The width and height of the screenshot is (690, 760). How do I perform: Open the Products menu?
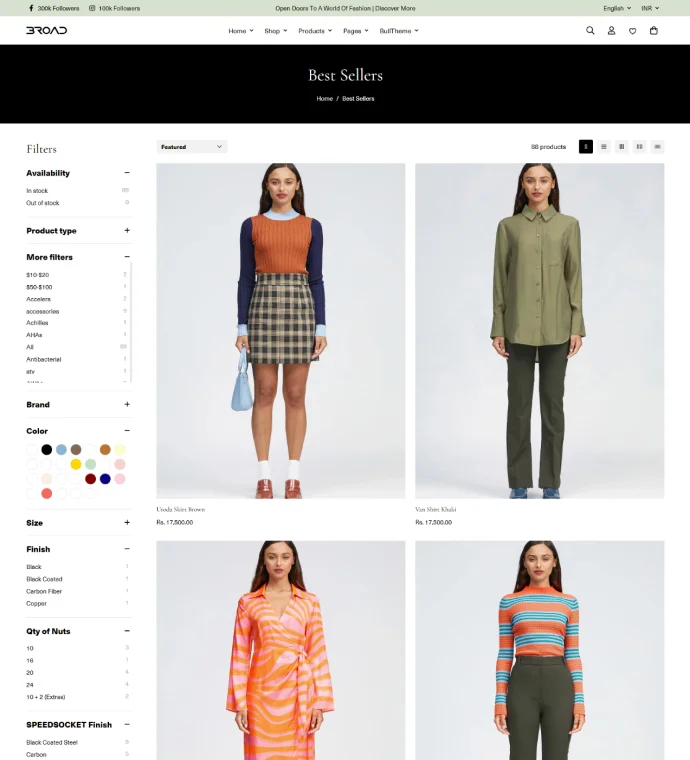click(315, 31)
